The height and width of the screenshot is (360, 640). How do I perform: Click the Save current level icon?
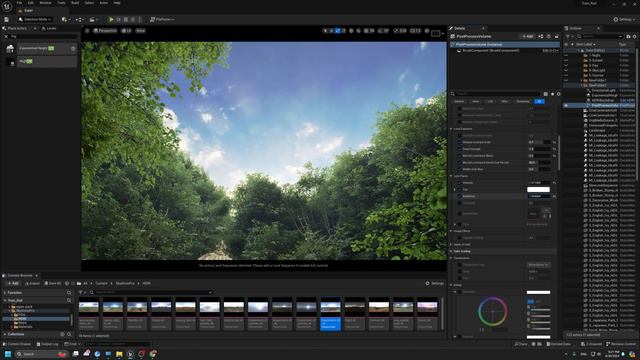(7, 19)
